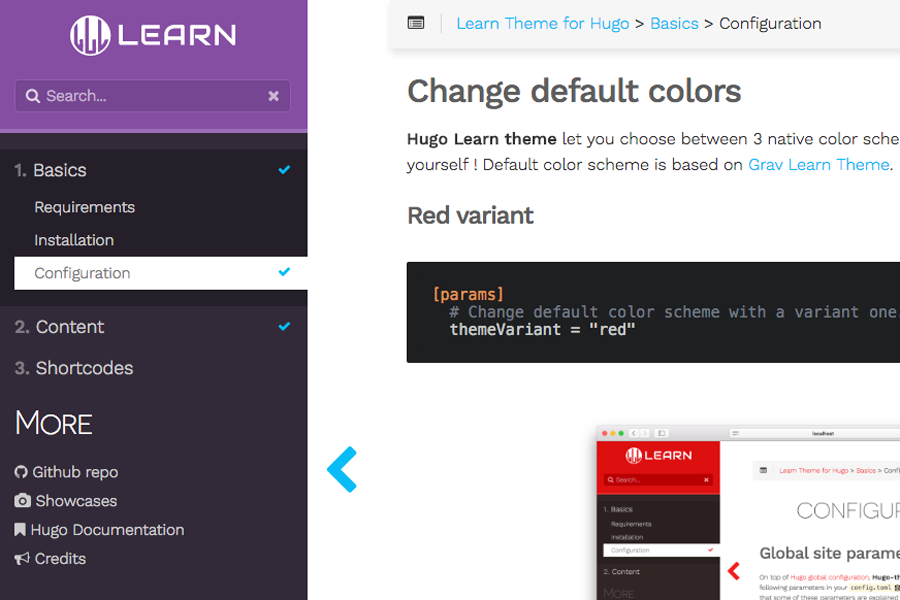Expand the 3. Shortcodes section
The height and width of the screenshot is (600, 900).
pos(84,368)
